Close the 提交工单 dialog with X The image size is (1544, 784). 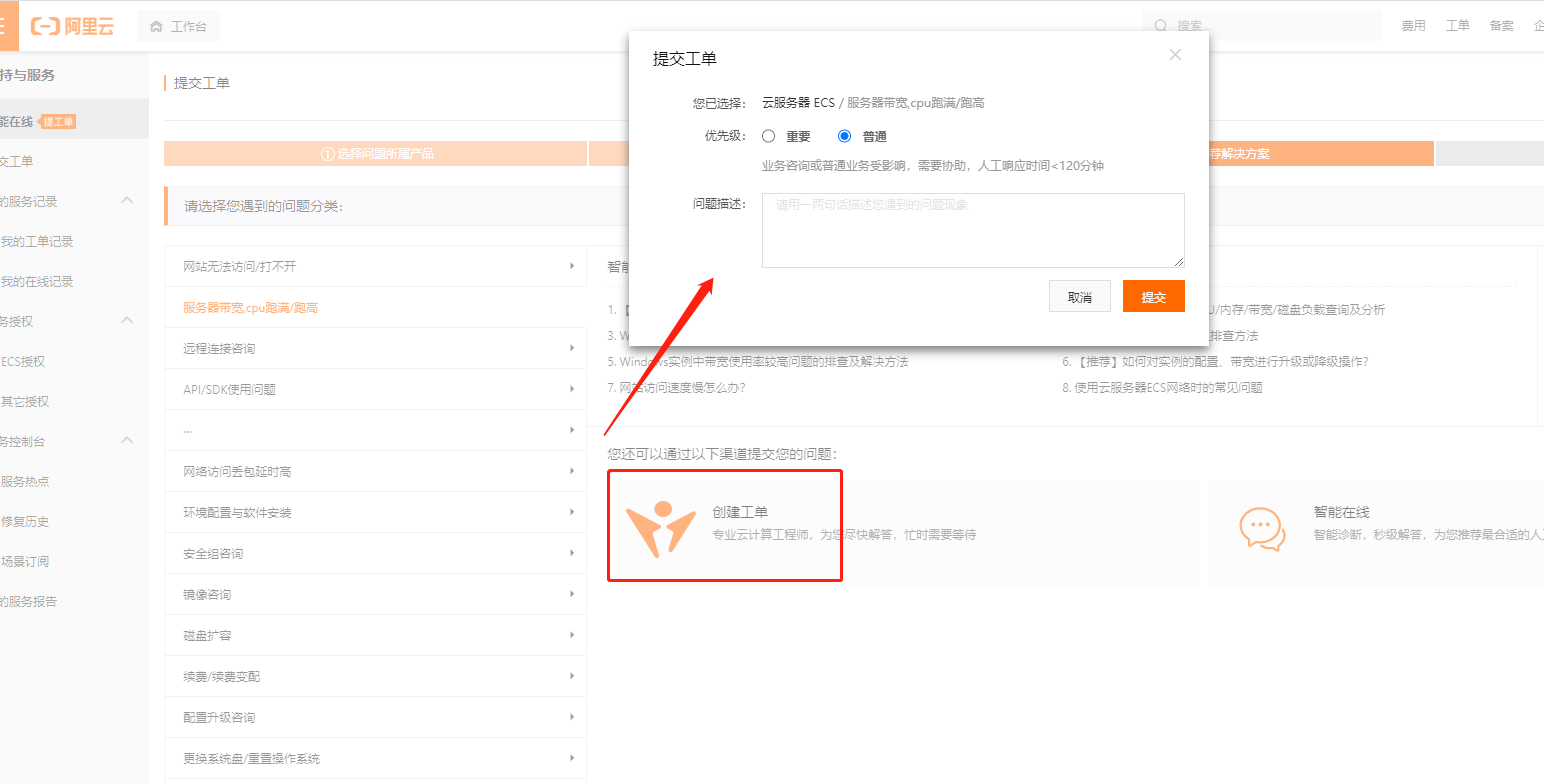(x=1175, y=55)
